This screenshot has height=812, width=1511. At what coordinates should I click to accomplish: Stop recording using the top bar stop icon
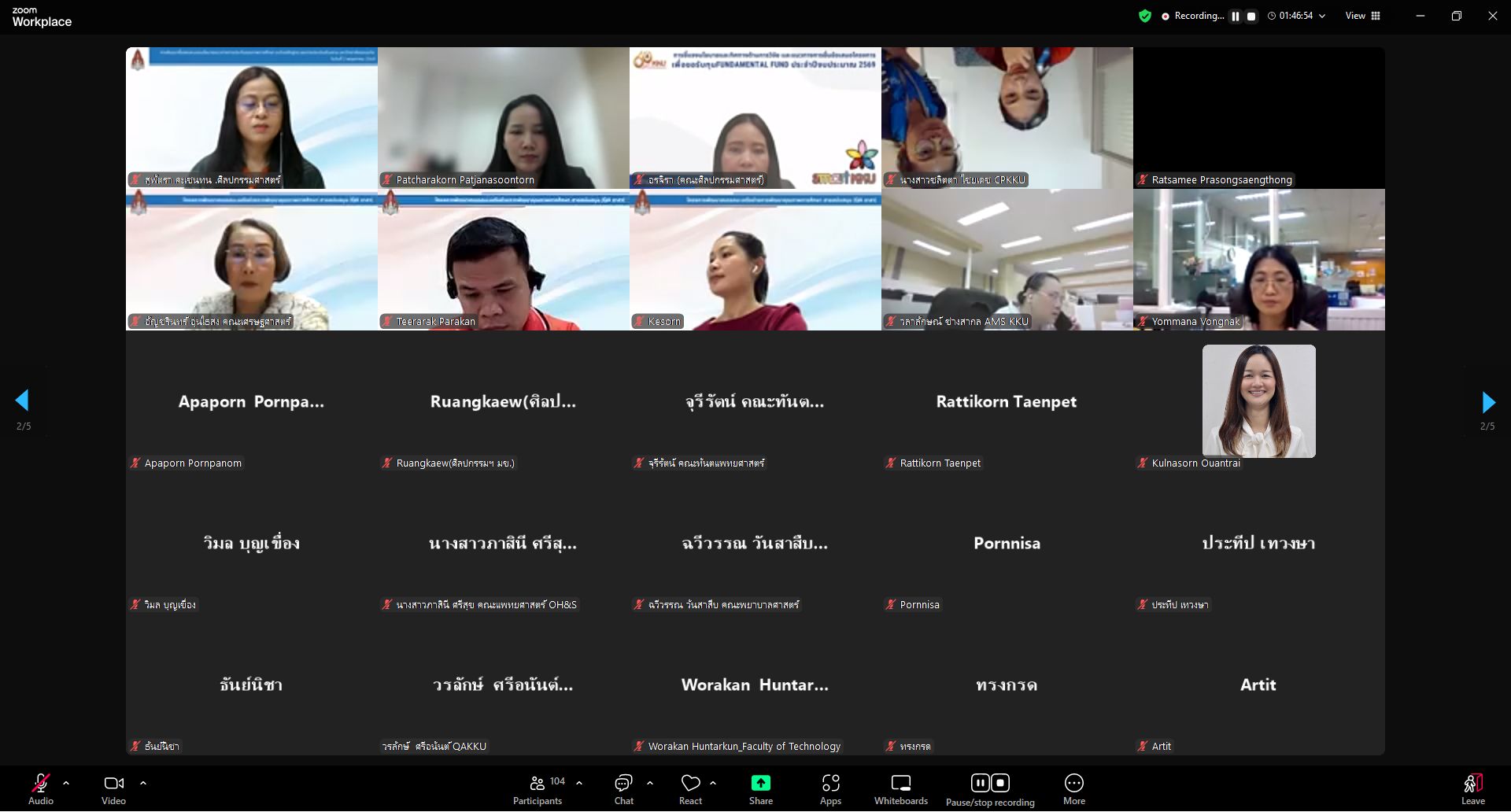click(1251, 16)
